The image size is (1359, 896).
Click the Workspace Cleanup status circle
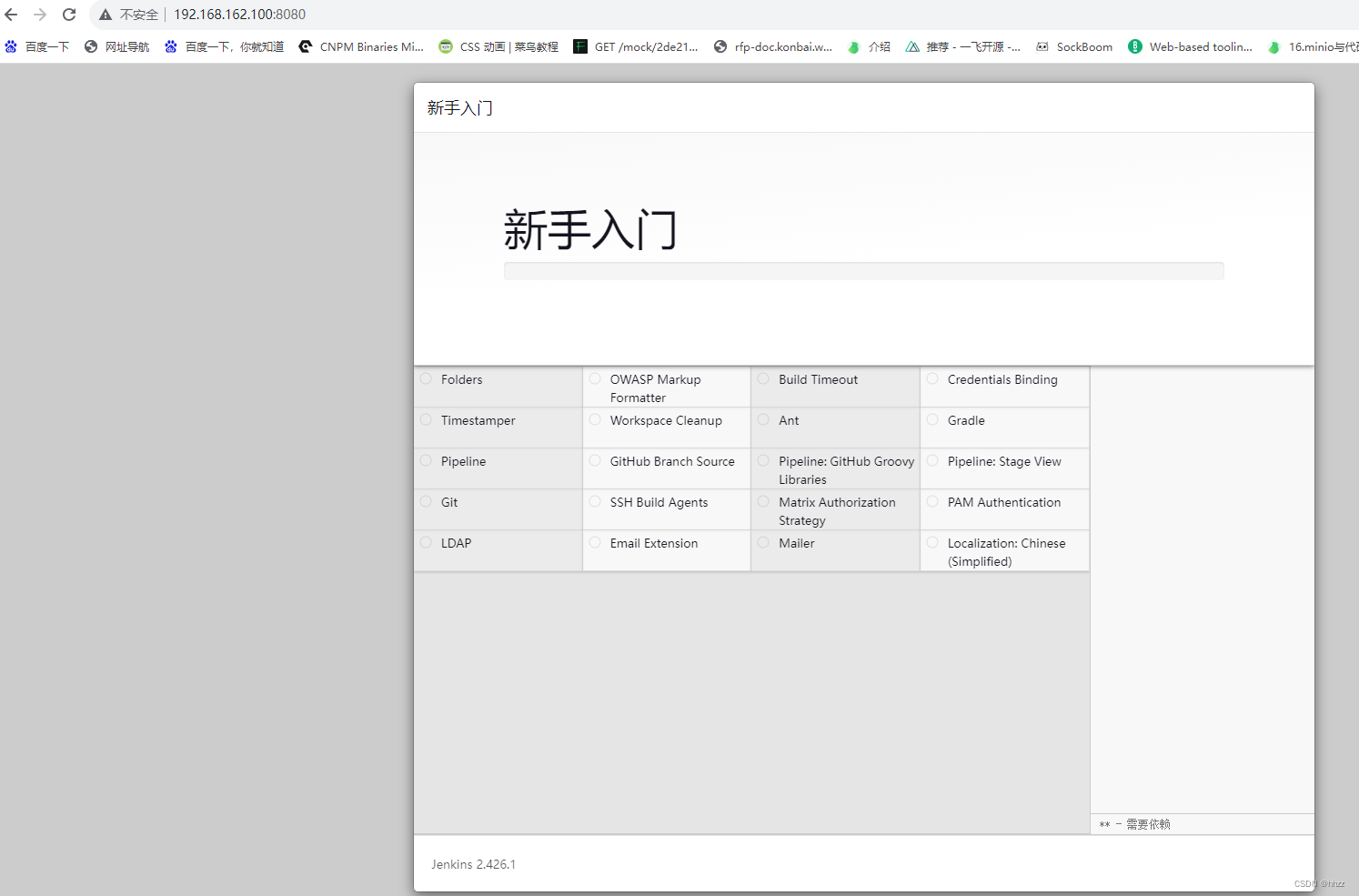[595, 419]
